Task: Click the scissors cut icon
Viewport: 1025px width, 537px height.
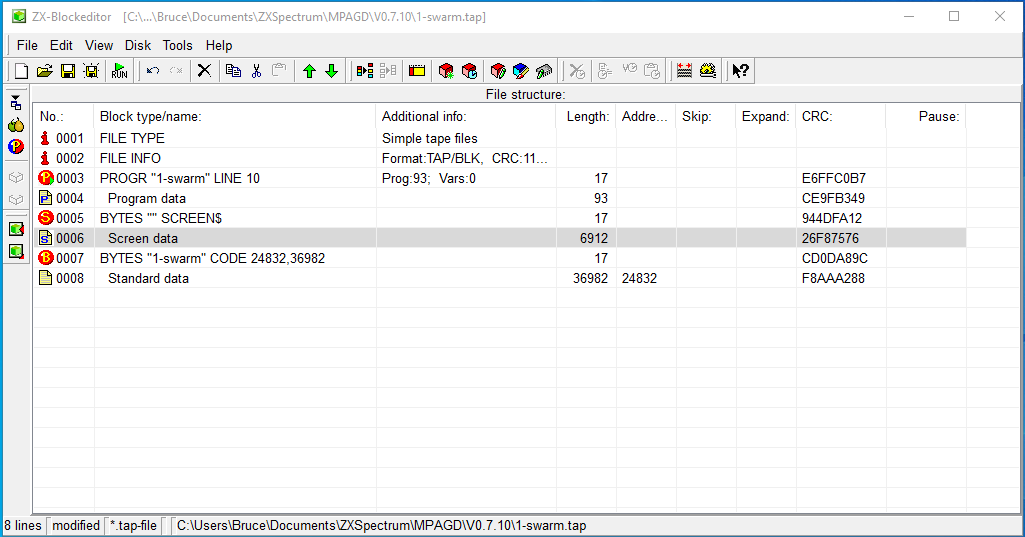Action: [256, 71]
